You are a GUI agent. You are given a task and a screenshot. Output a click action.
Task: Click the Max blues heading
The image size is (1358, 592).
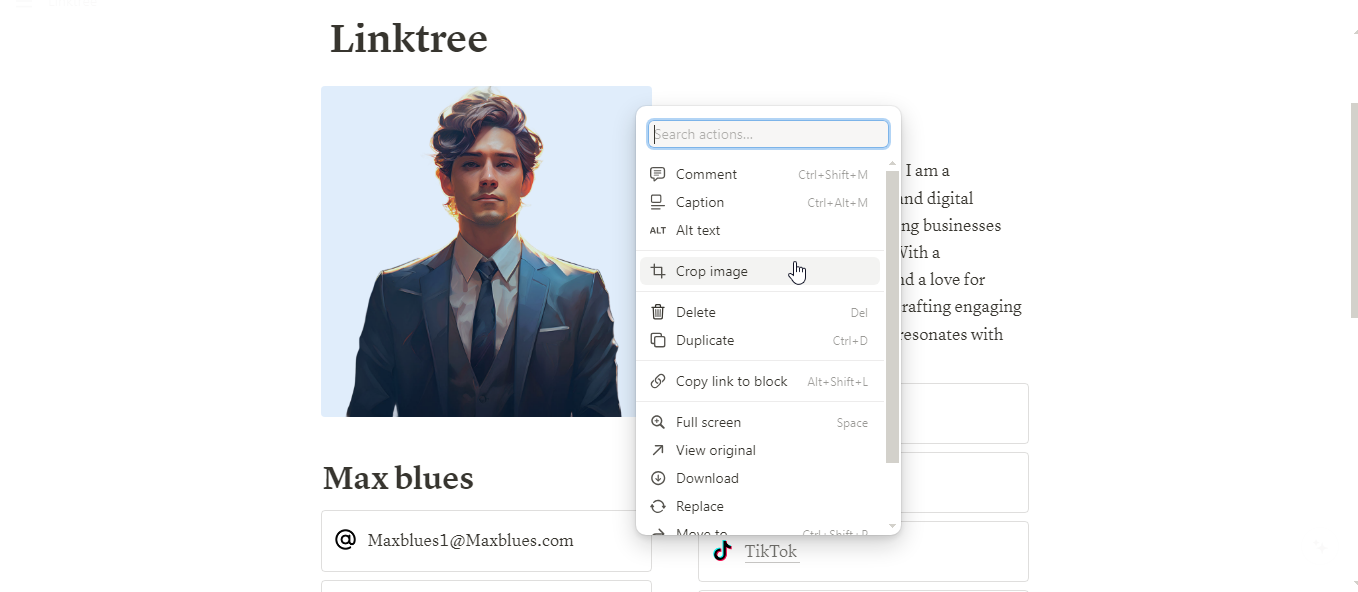(x=398, y=478)
